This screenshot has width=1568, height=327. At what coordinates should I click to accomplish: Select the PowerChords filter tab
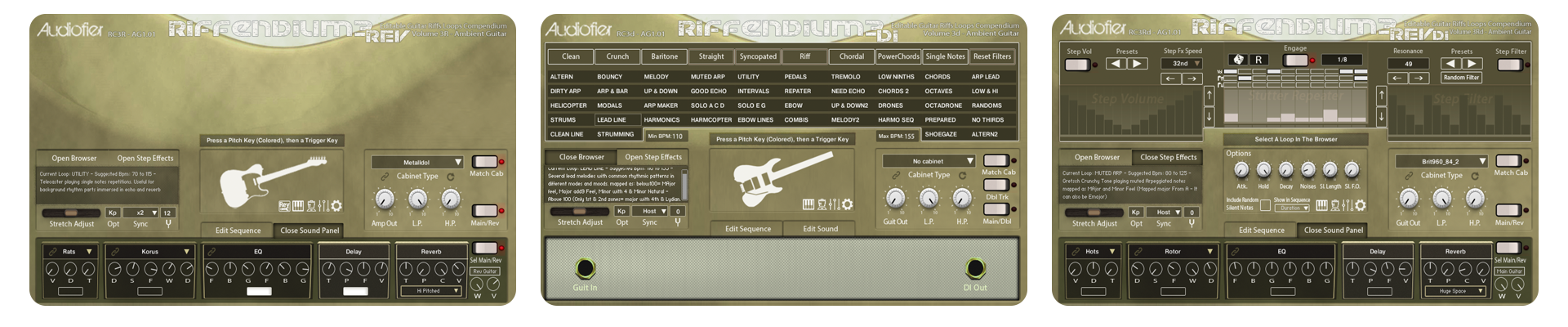coord(898,56)
